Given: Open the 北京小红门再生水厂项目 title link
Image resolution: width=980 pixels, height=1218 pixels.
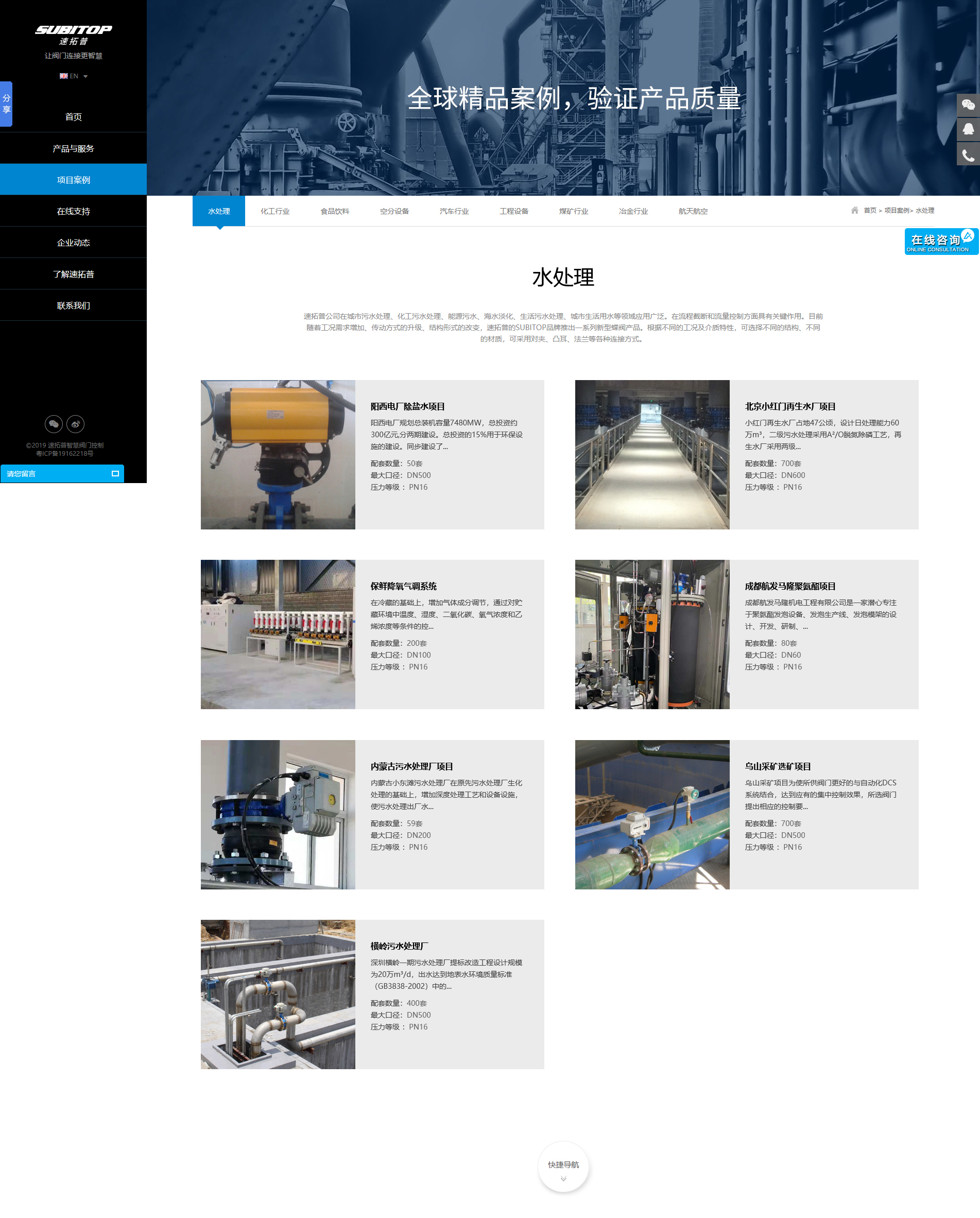Looking at the screenshot, I should coord(789,406).
